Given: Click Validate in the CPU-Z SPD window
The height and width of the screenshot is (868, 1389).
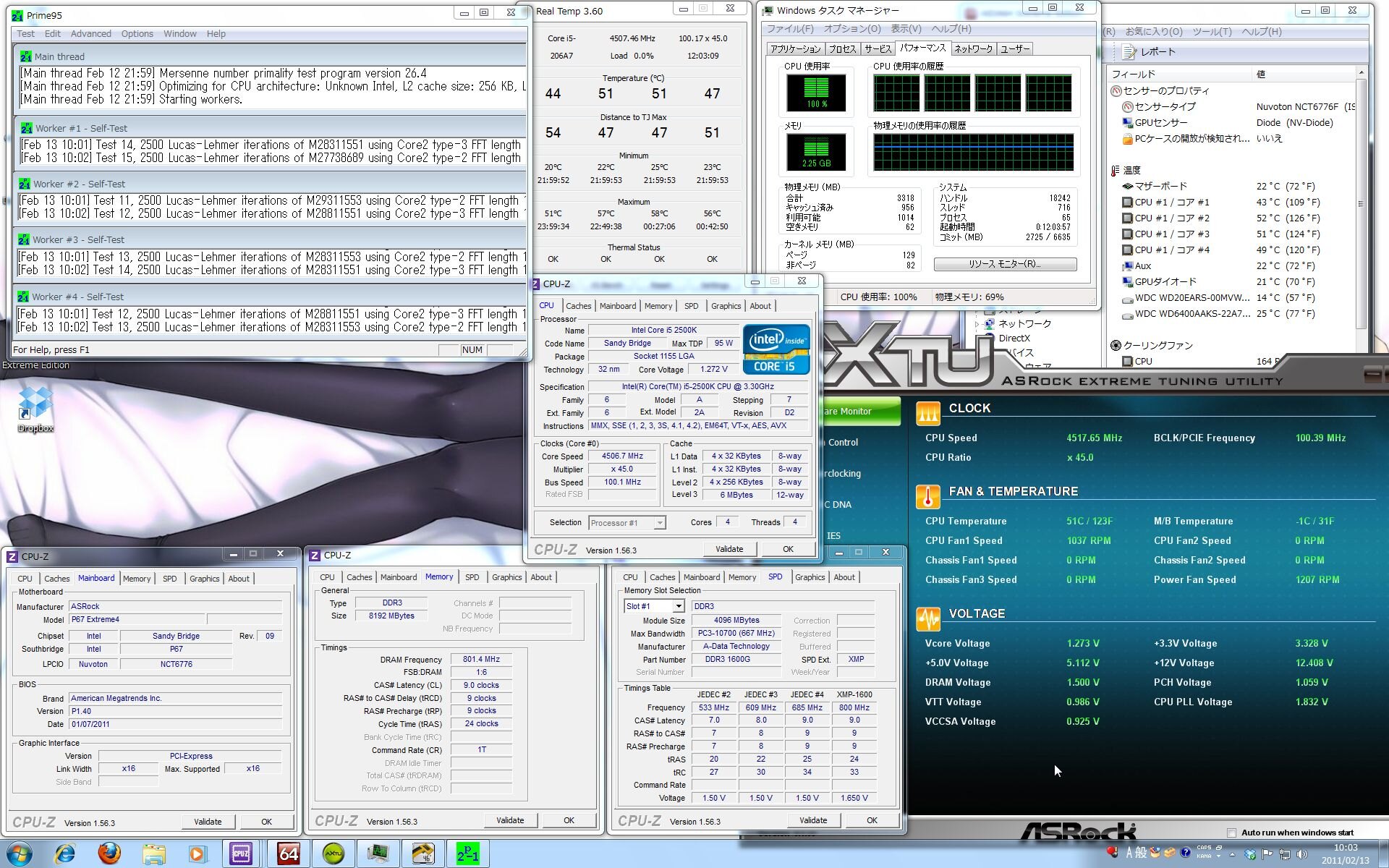Looking at the screenshot, I should [x=812, y=820].
